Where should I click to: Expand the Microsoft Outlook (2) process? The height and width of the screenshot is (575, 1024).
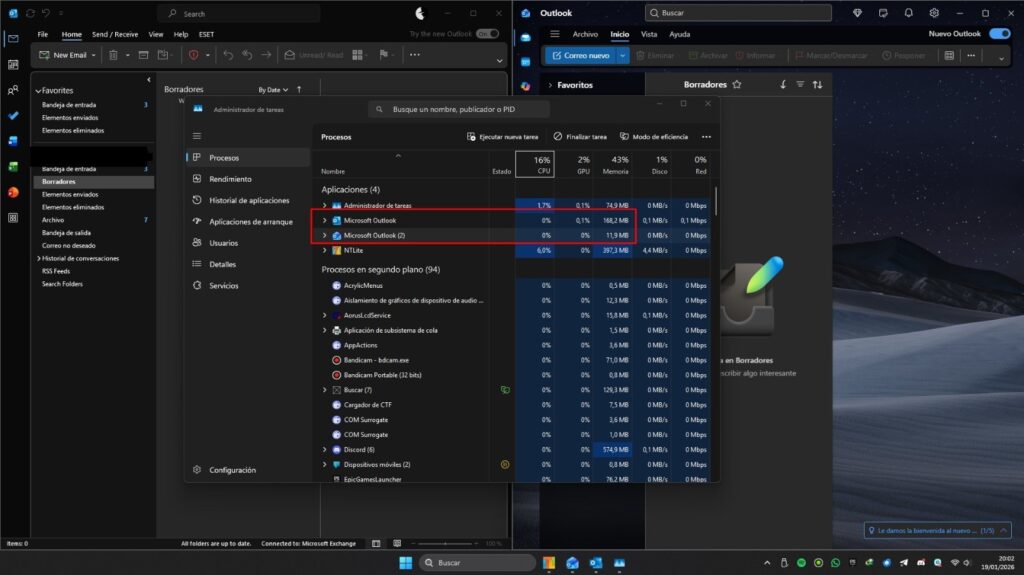coord(324,235)
